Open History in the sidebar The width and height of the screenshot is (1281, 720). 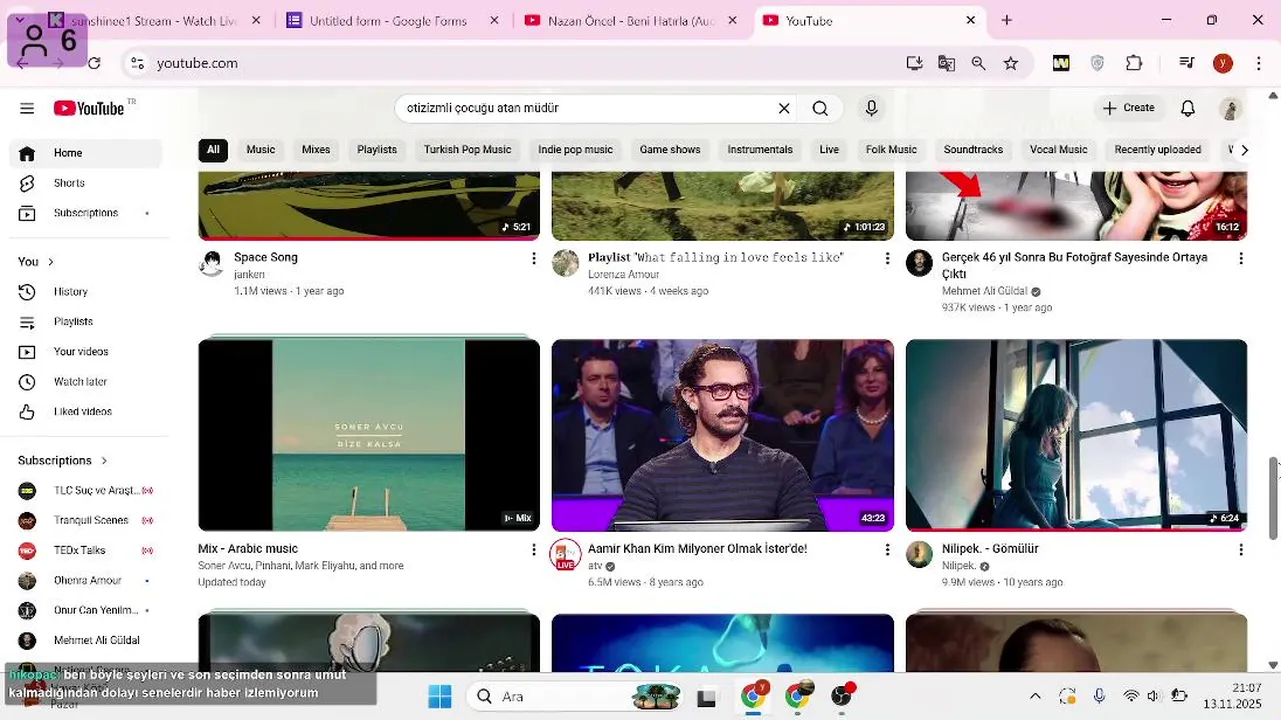[85, 292]
